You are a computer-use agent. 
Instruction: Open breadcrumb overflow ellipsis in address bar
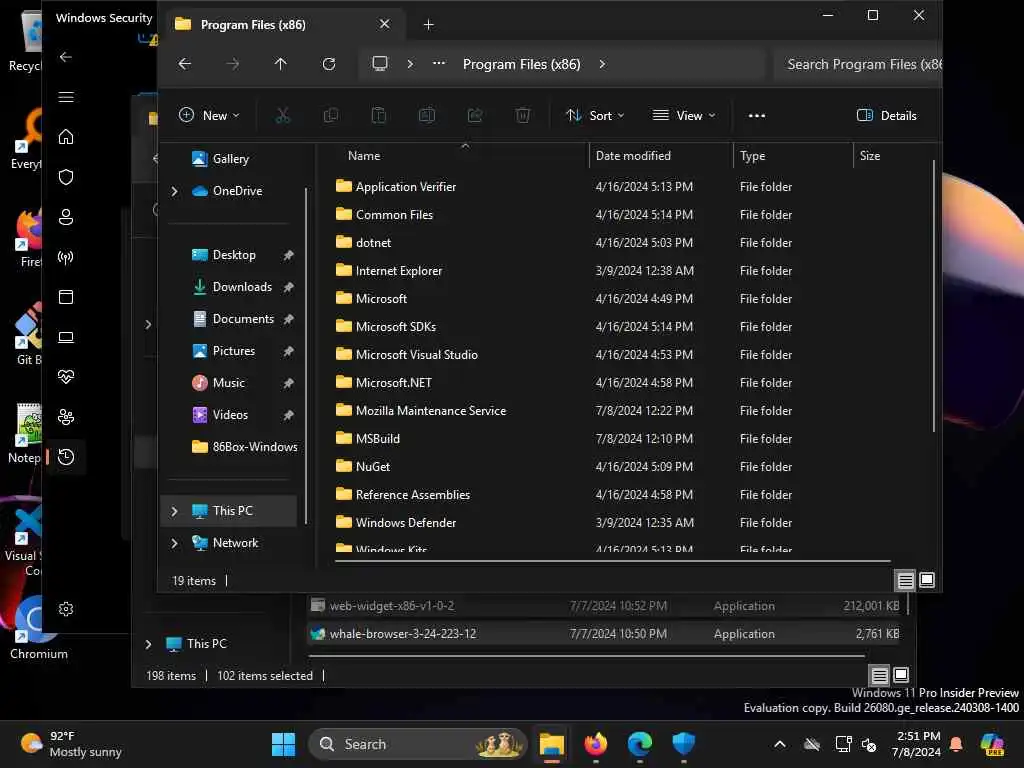[x=439, y=63]
